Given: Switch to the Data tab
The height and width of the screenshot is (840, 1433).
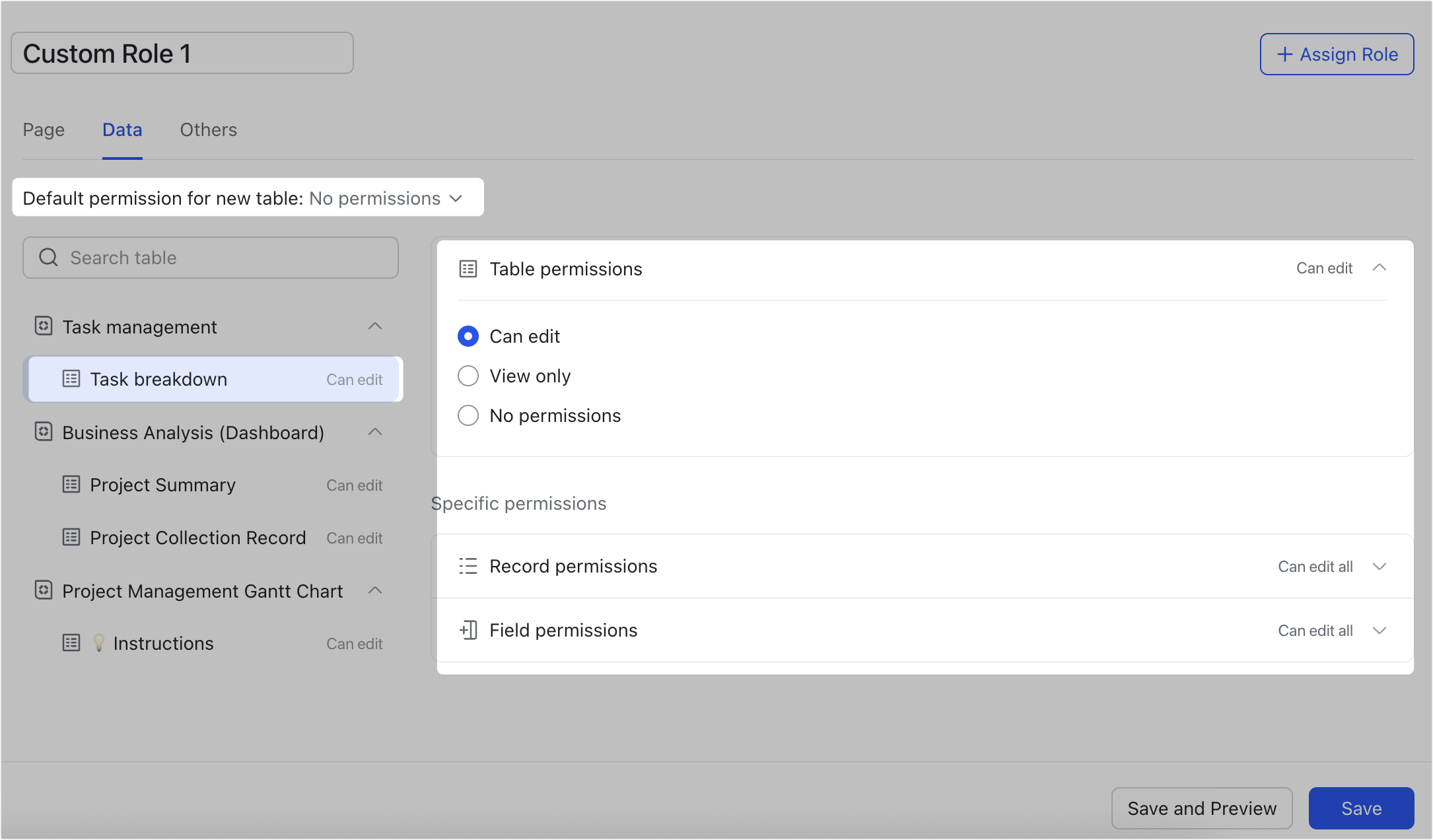Looking at the screenshot, I should 122,130.
